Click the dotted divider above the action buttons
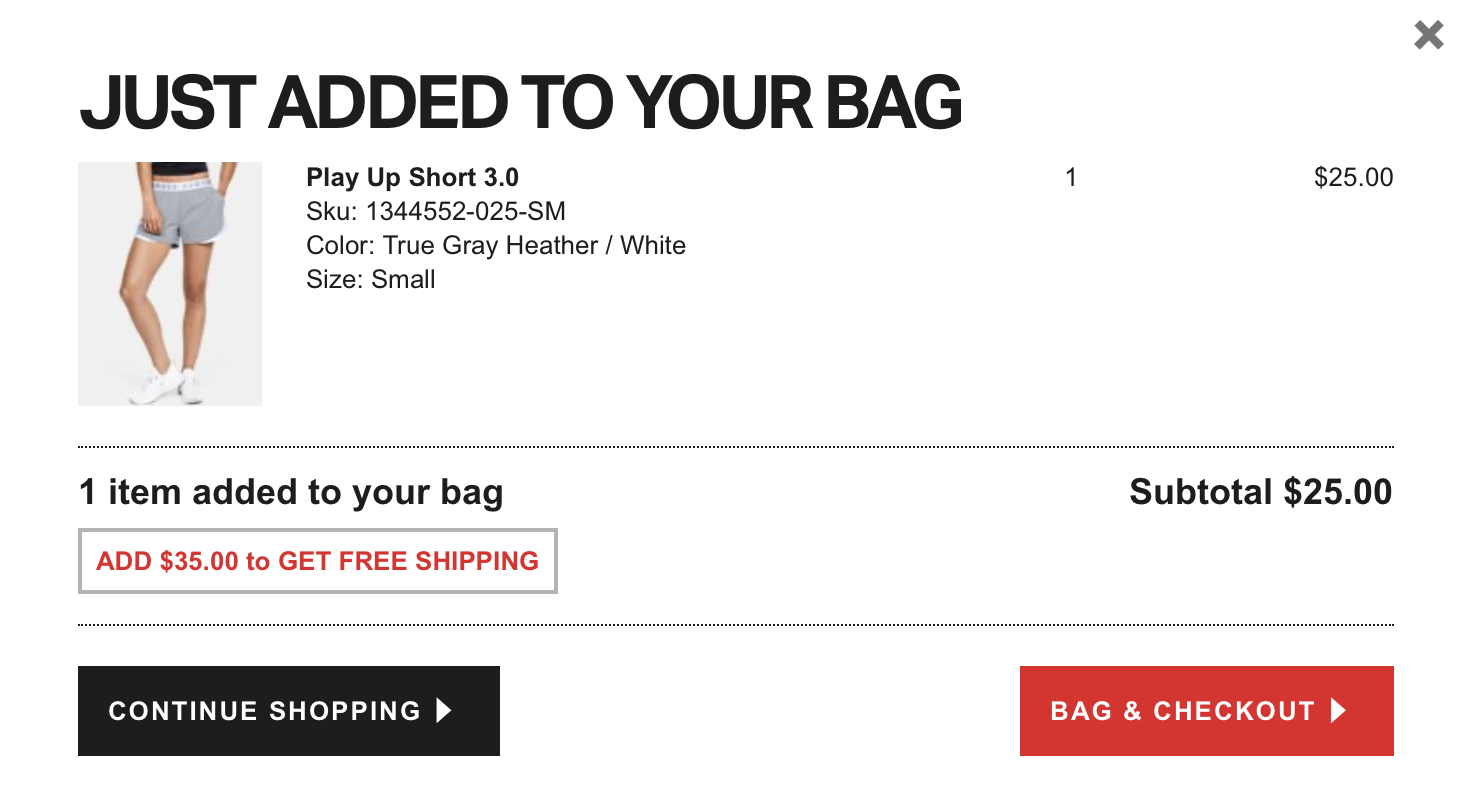 [x=736, y=625]
